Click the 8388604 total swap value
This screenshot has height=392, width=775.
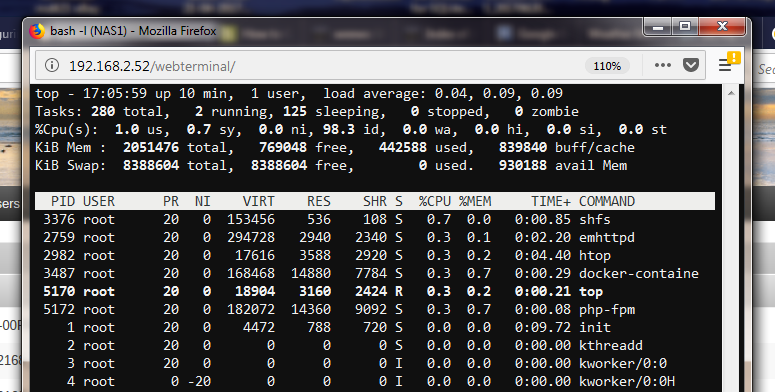point(151,166)
